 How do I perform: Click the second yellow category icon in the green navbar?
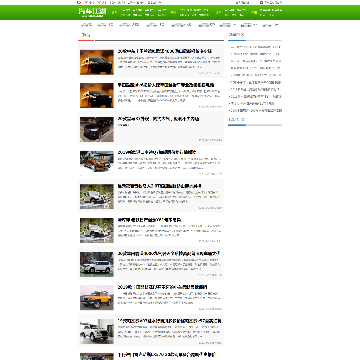173,12
